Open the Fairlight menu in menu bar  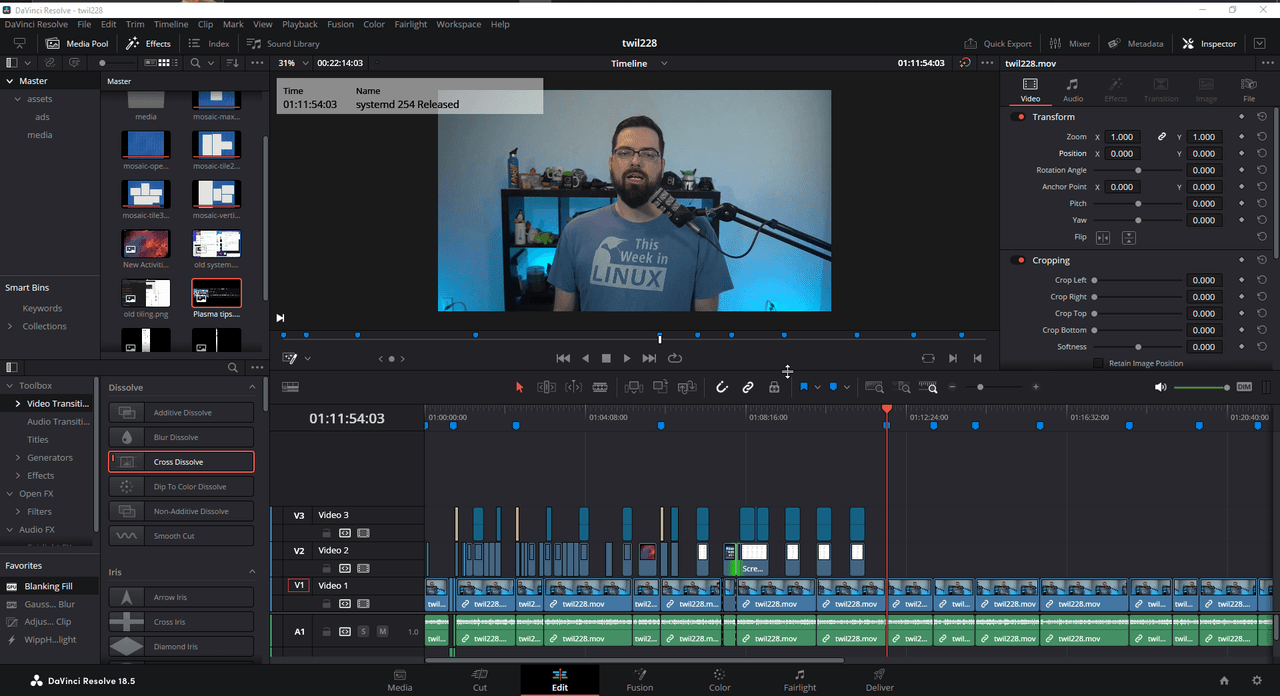pyautogui.click(x=410, y=24)
